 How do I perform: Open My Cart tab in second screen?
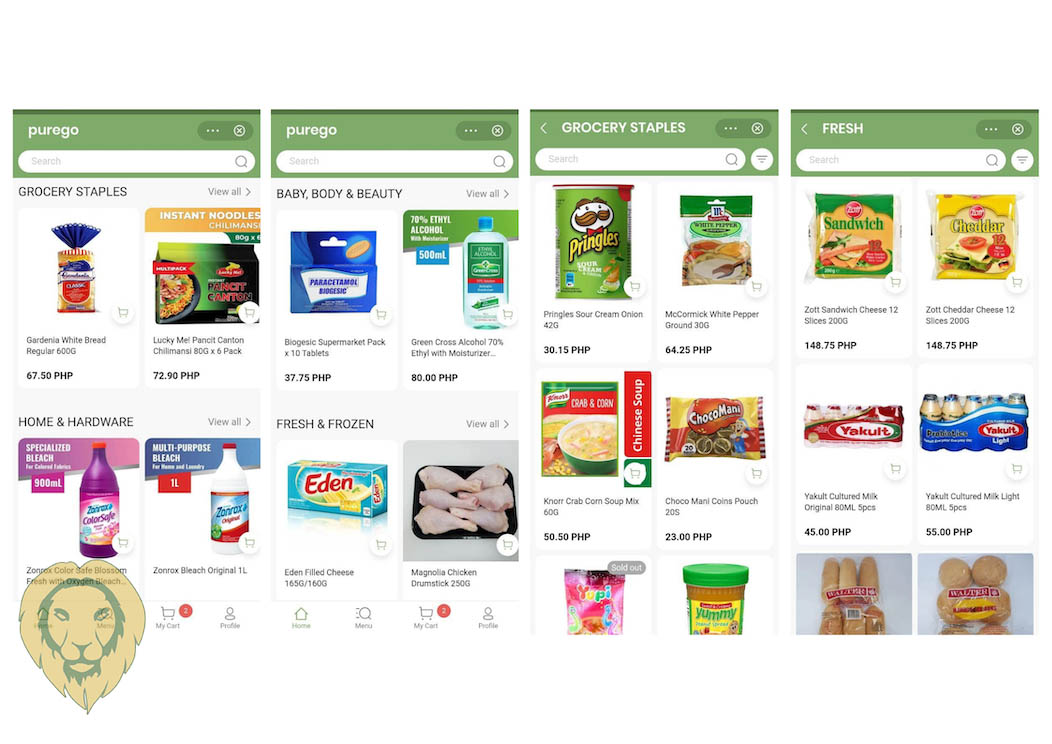[427, 617]
